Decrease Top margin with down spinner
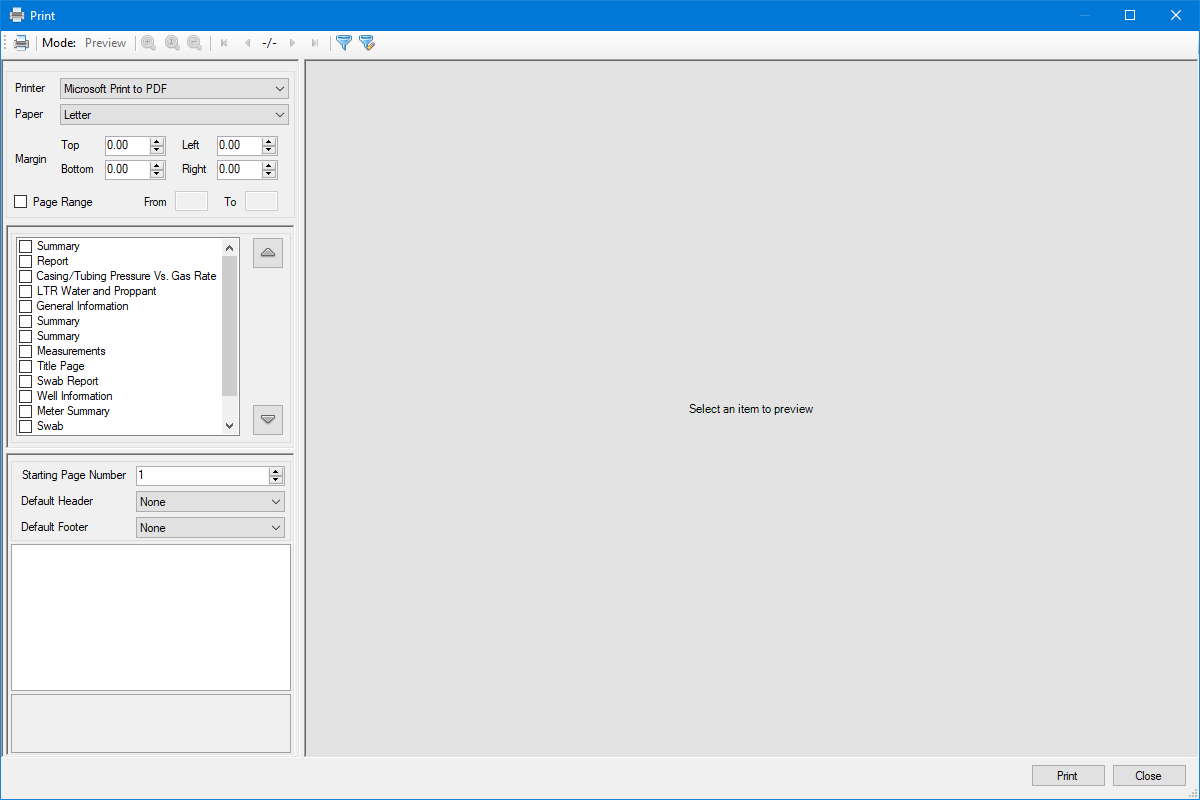The width and height of the screenshot is (1200, 800). pyautogui.click(x=156, y=150)
